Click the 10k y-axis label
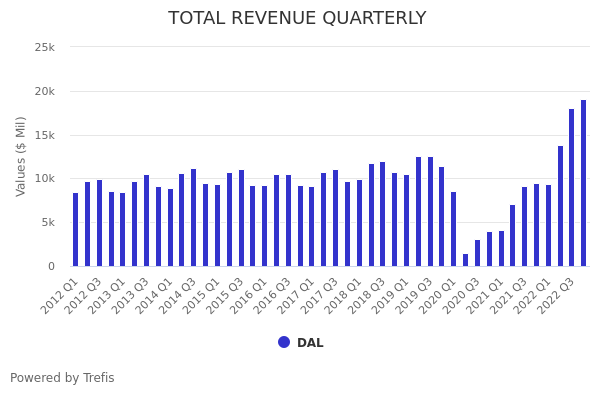This screenshot has height=400, width=600. click(44, 179)
